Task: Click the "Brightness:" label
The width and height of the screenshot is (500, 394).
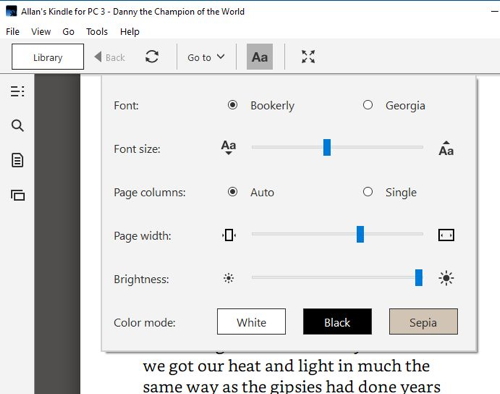Action: click(x=141, y=279)
